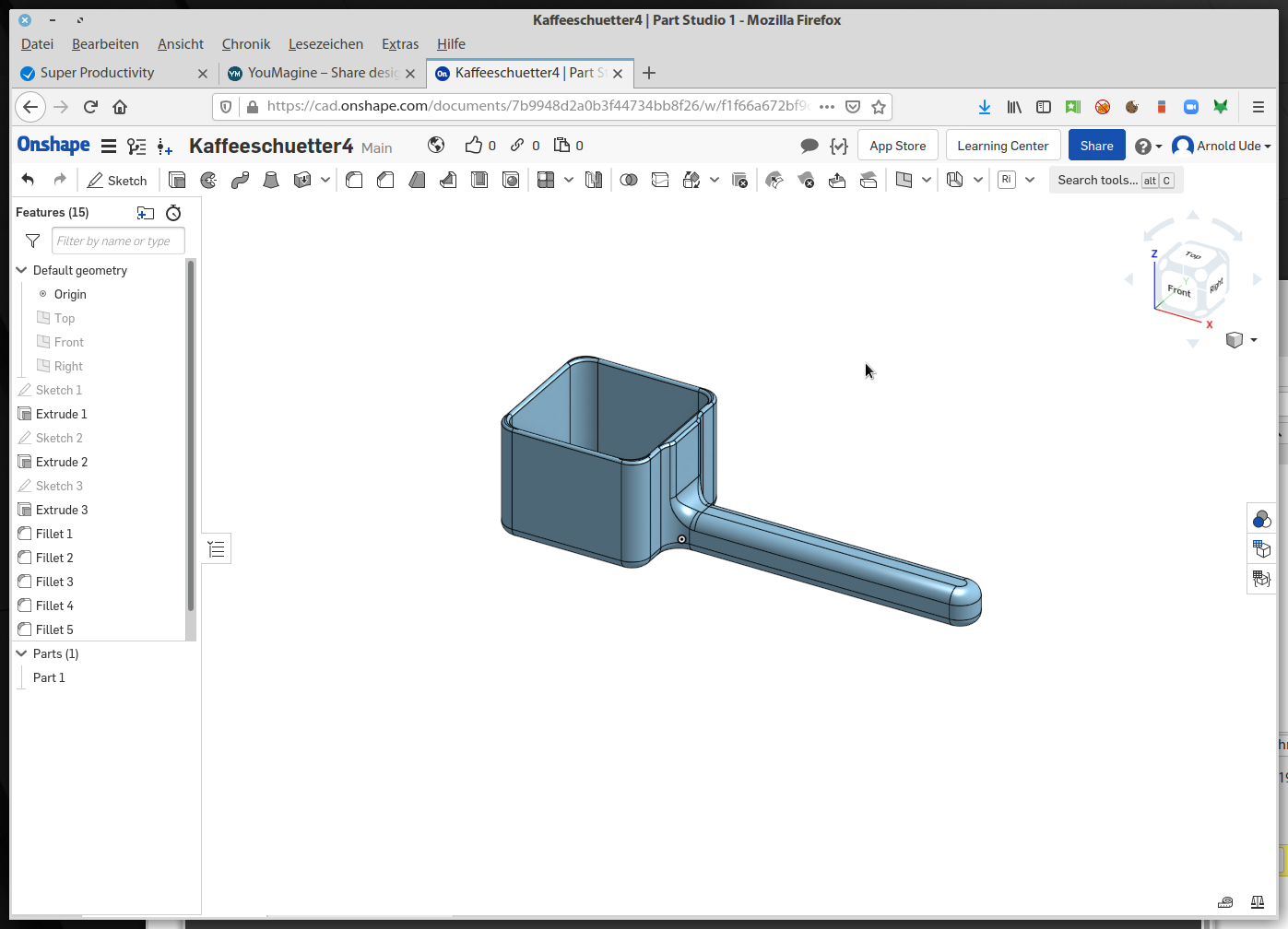Click the undo arrow

[x=28, y=181]
